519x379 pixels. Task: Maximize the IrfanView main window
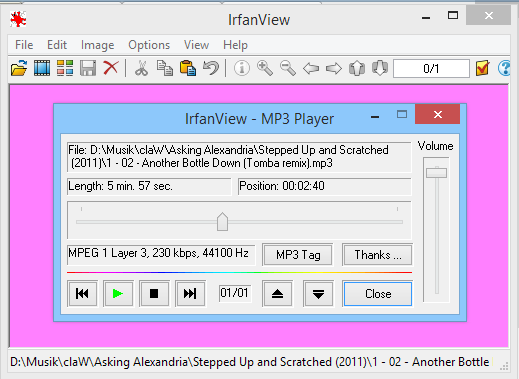point(453,15)
